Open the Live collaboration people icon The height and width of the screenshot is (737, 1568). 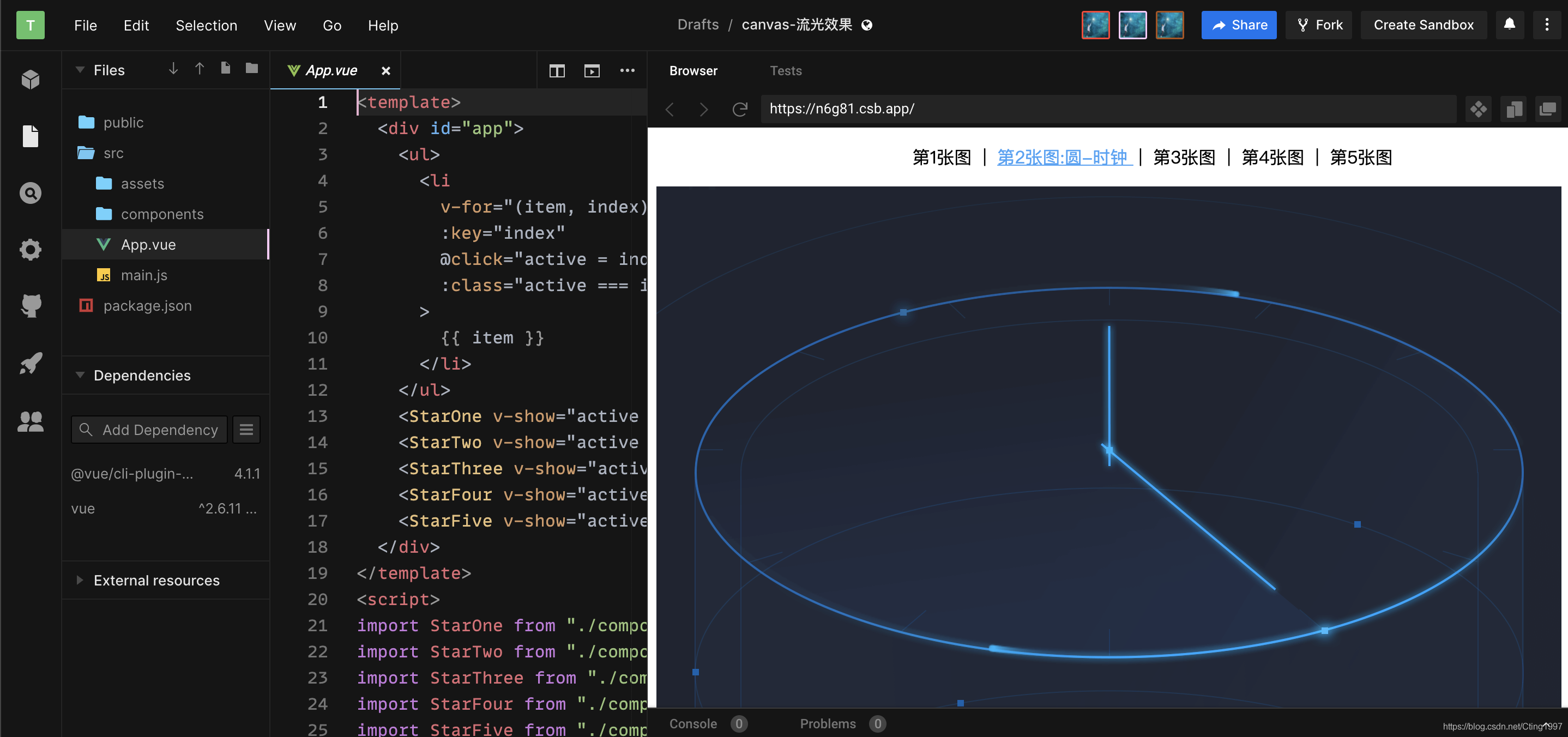point(31,421)
